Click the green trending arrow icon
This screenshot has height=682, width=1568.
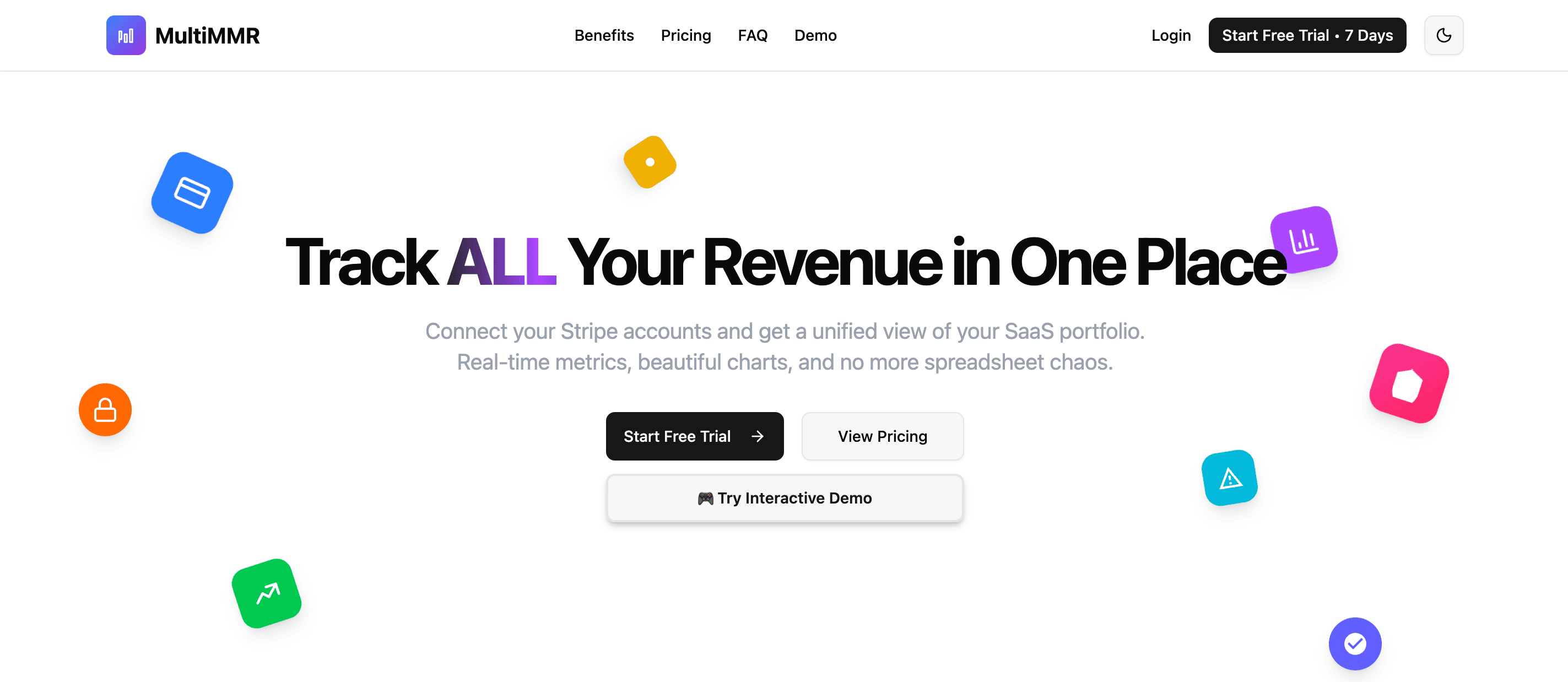point(267,593)
